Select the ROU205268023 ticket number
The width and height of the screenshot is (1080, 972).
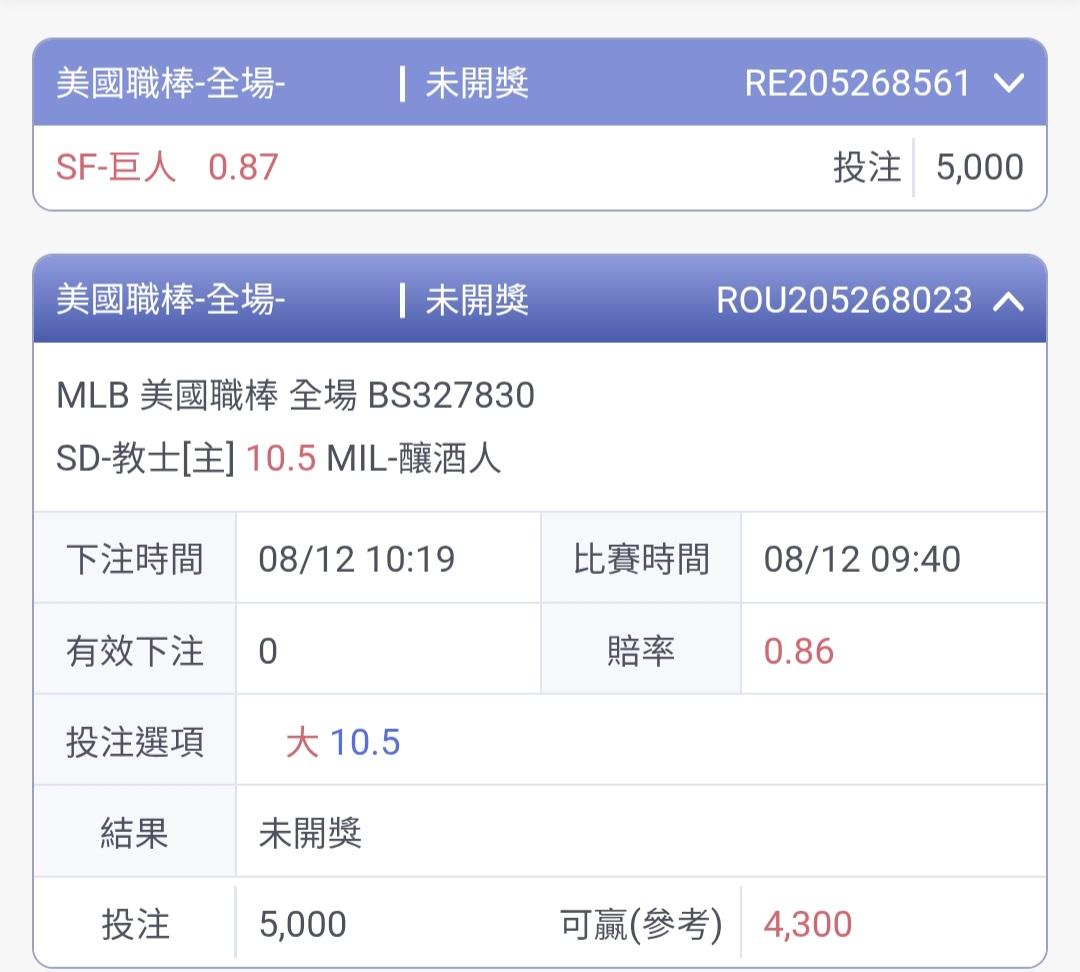[844, 300]
